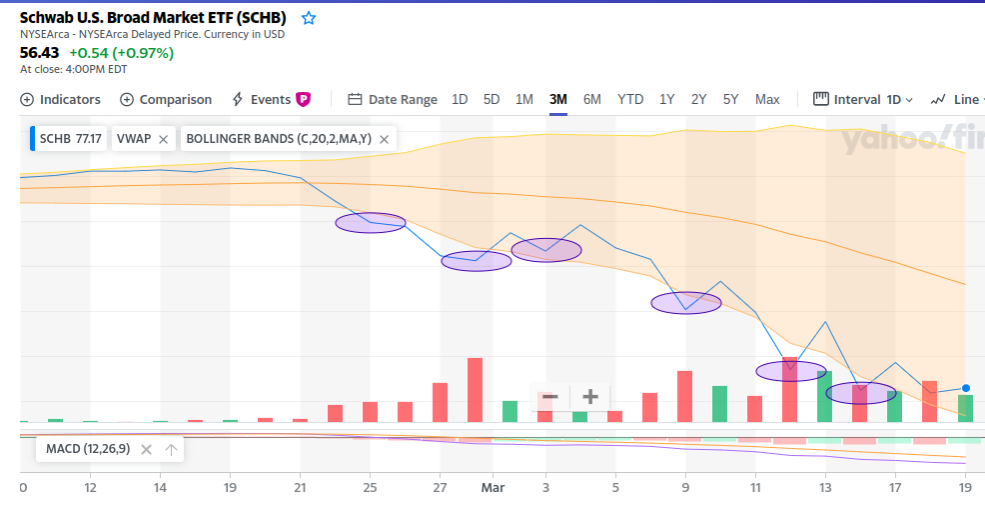Open the Comparison option
985x516 pixels.
166,99
